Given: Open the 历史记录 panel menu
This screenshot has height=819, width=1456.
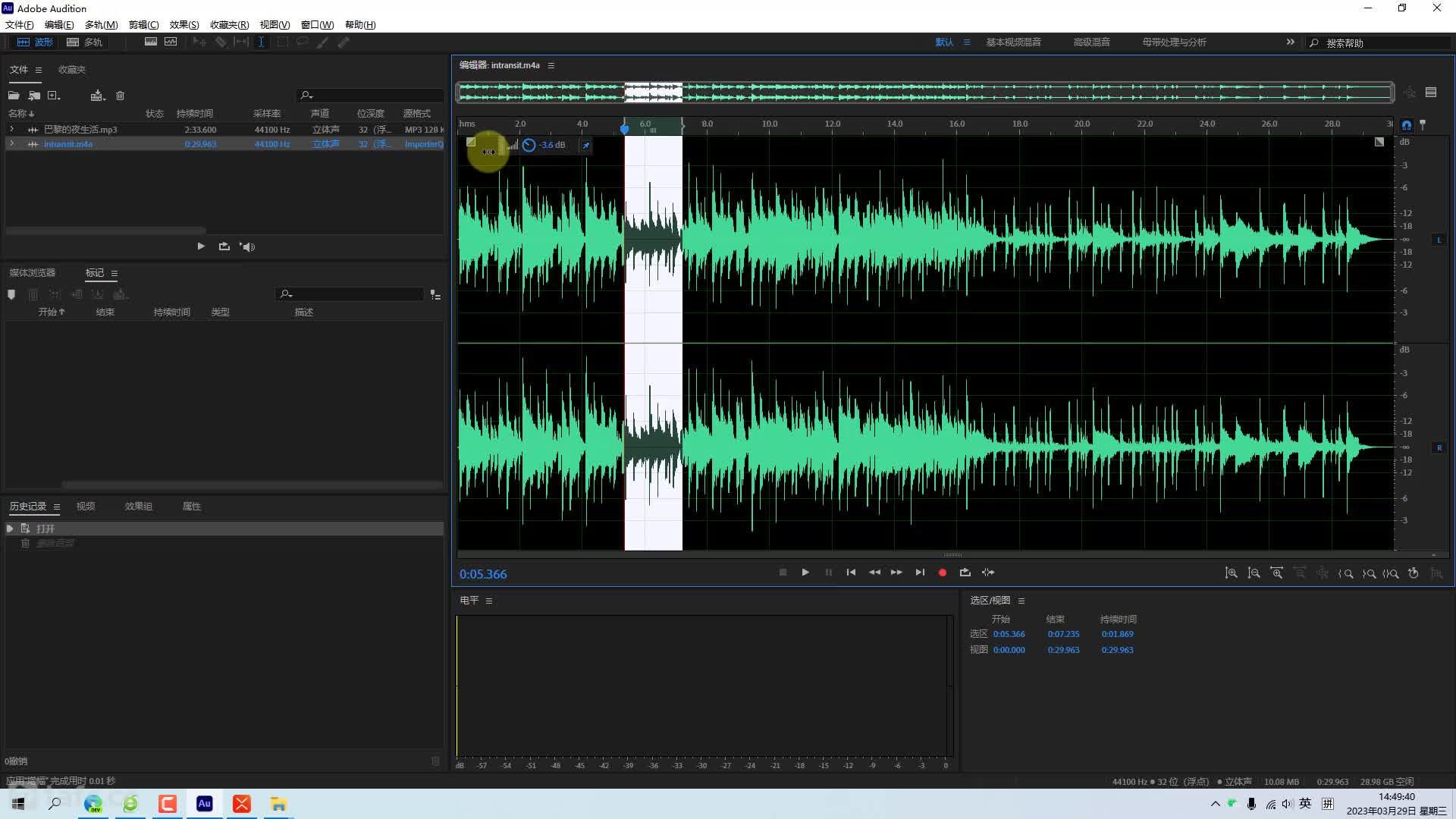Looking at the screenshot, I should coord(57,507).
